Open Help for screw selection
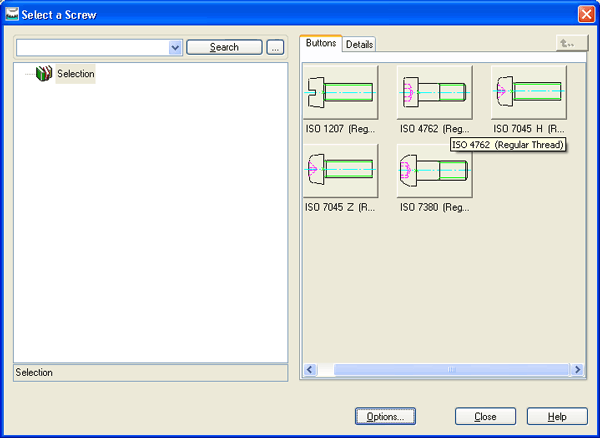This screenshot has height=438, width=600. pyautogui.click(x=557, y=416)
